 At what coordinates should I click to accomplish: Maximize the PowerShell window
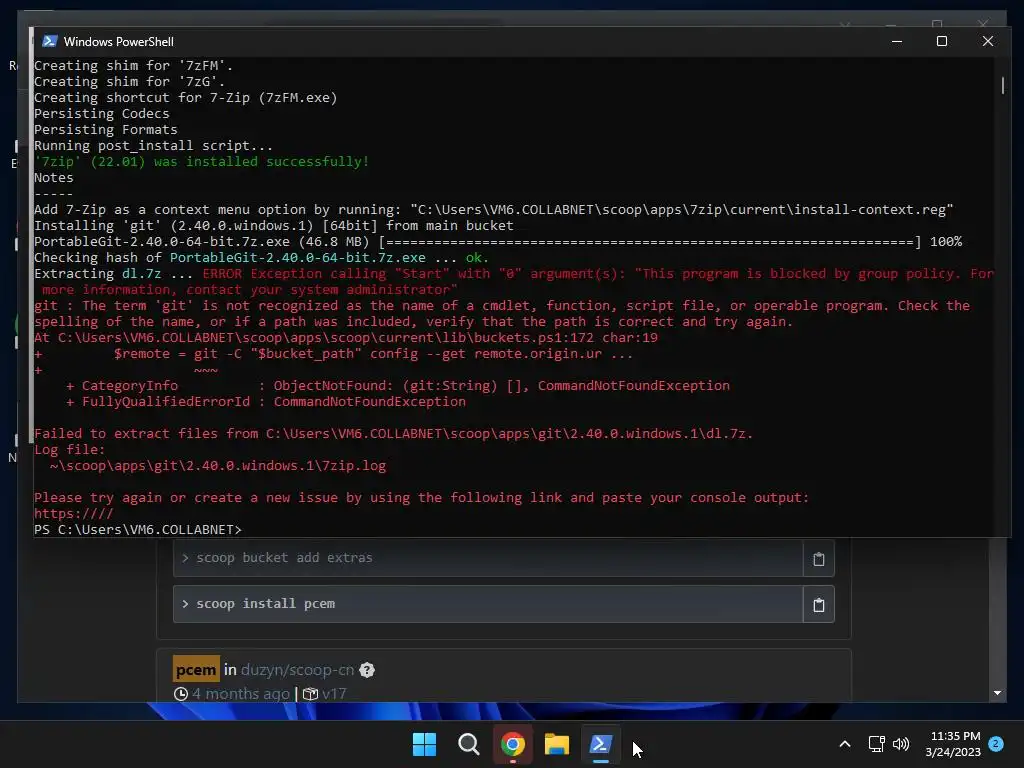(942, 41)
